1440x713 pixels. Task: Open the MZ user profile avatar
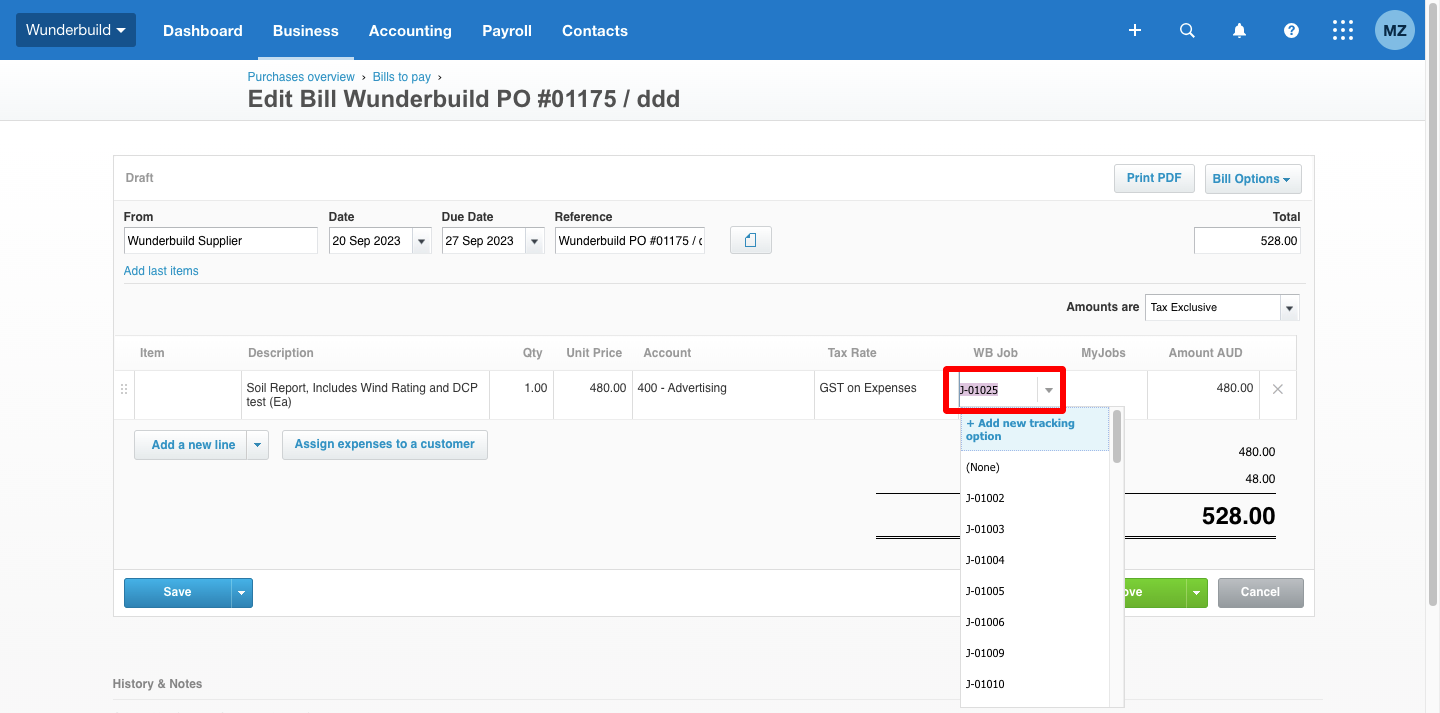[x=1395, y=31]
